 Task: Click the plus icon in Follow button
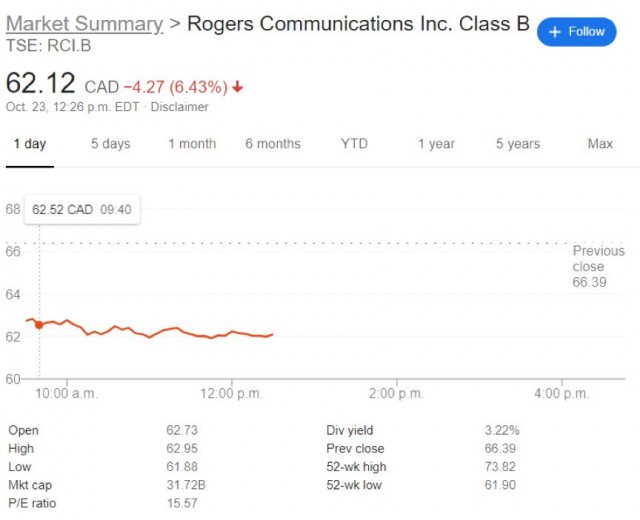pos(556,32)
